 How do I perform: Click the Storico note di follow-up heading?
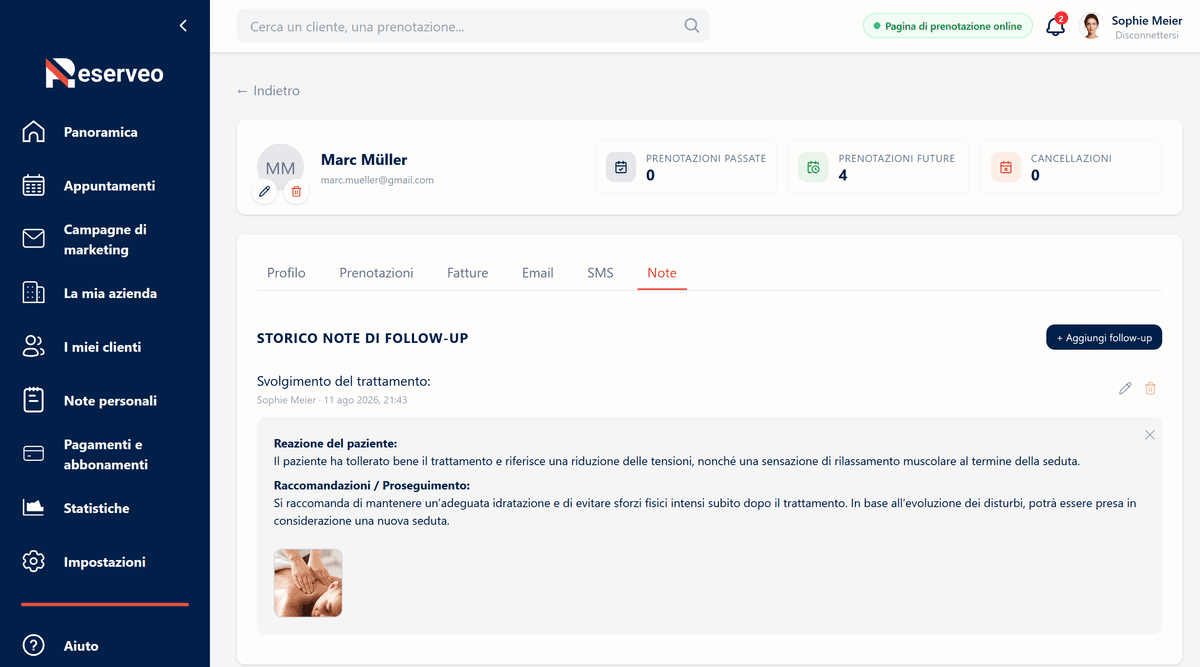click(363, 338)
